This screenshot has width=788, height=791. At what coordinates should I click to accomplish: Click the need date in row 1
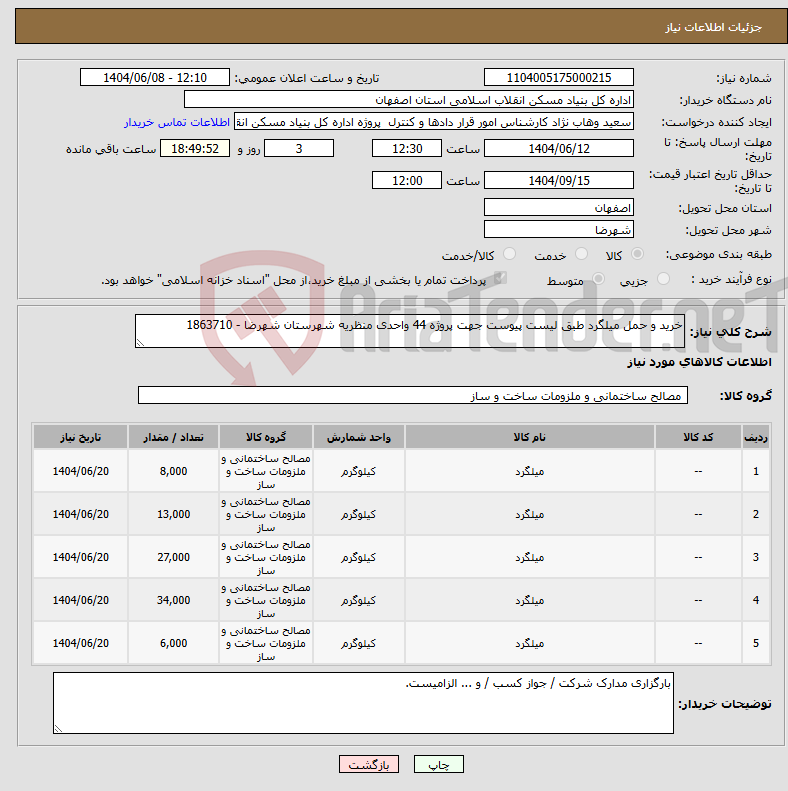81,471
